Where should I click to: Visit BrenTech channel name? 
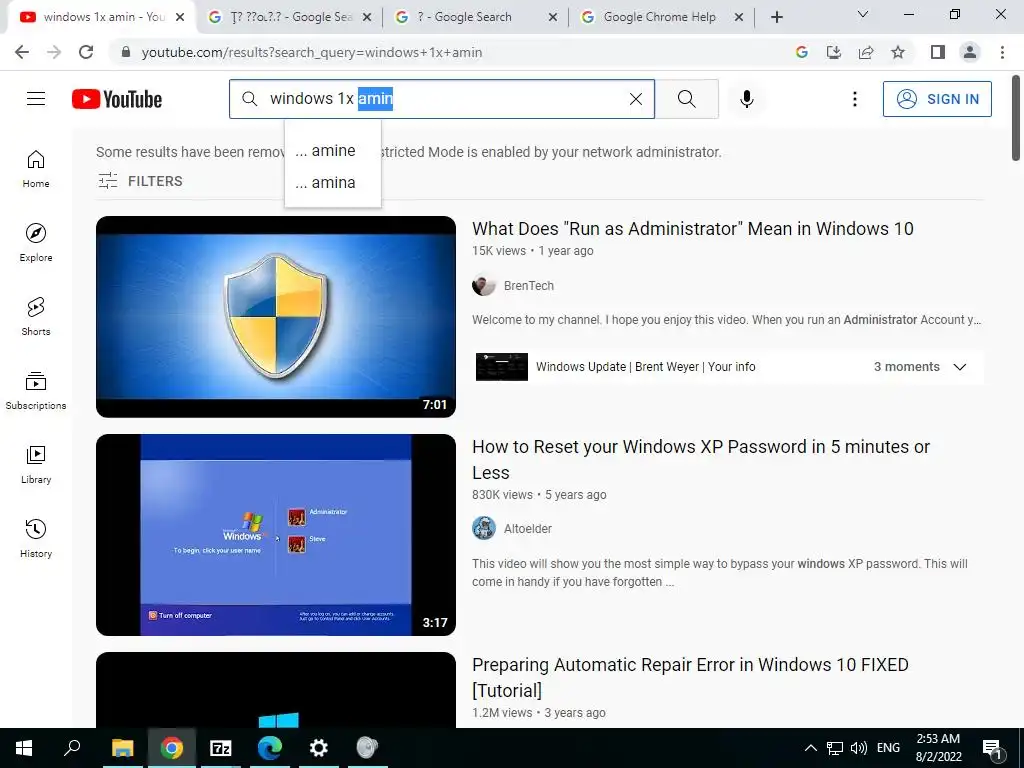(x=528, y=286)
